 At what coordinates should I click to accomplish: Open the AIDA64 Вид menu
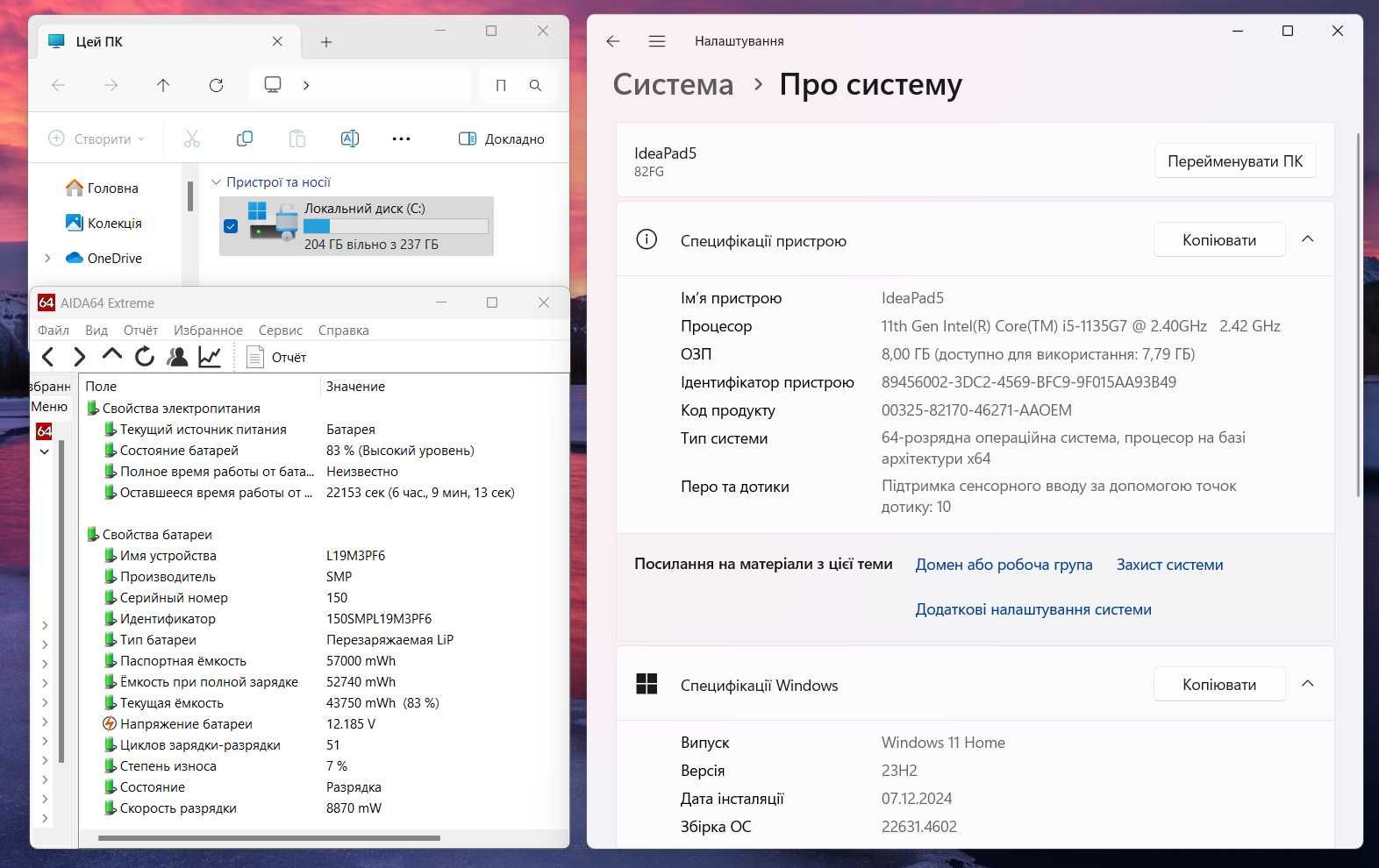pos(96,331)
